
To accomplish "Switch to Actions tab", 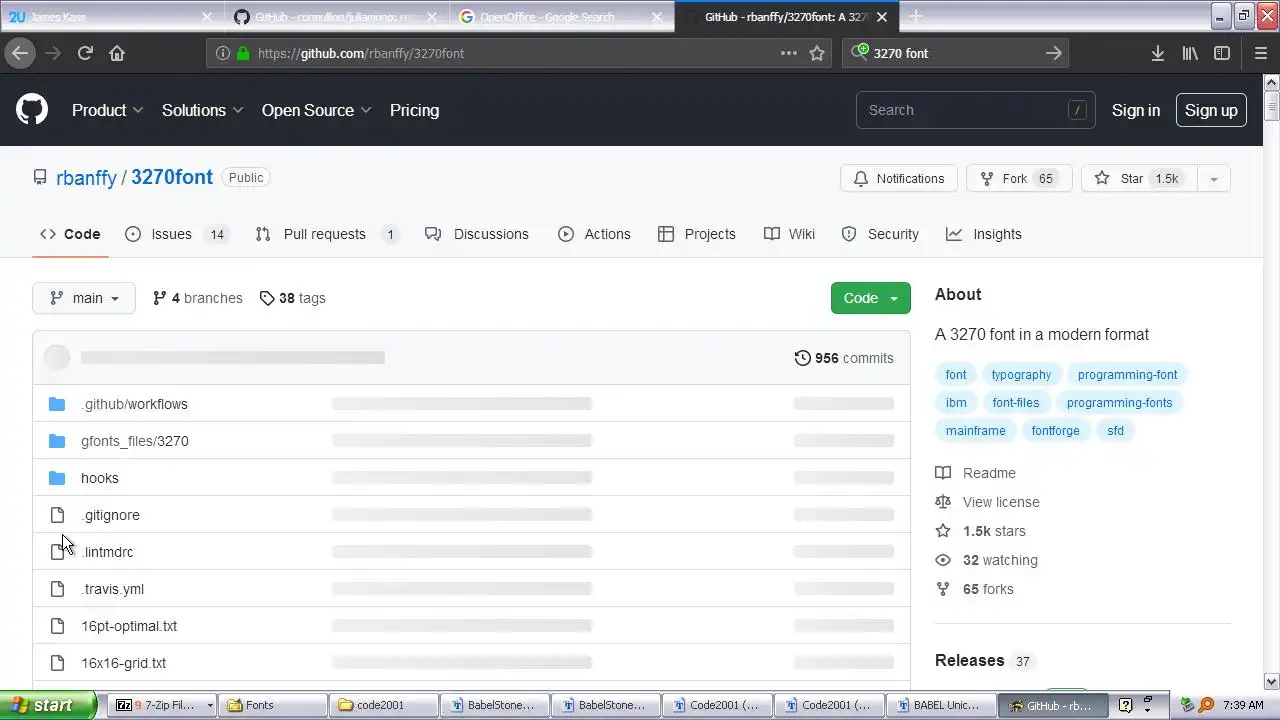I will point(594,234).
